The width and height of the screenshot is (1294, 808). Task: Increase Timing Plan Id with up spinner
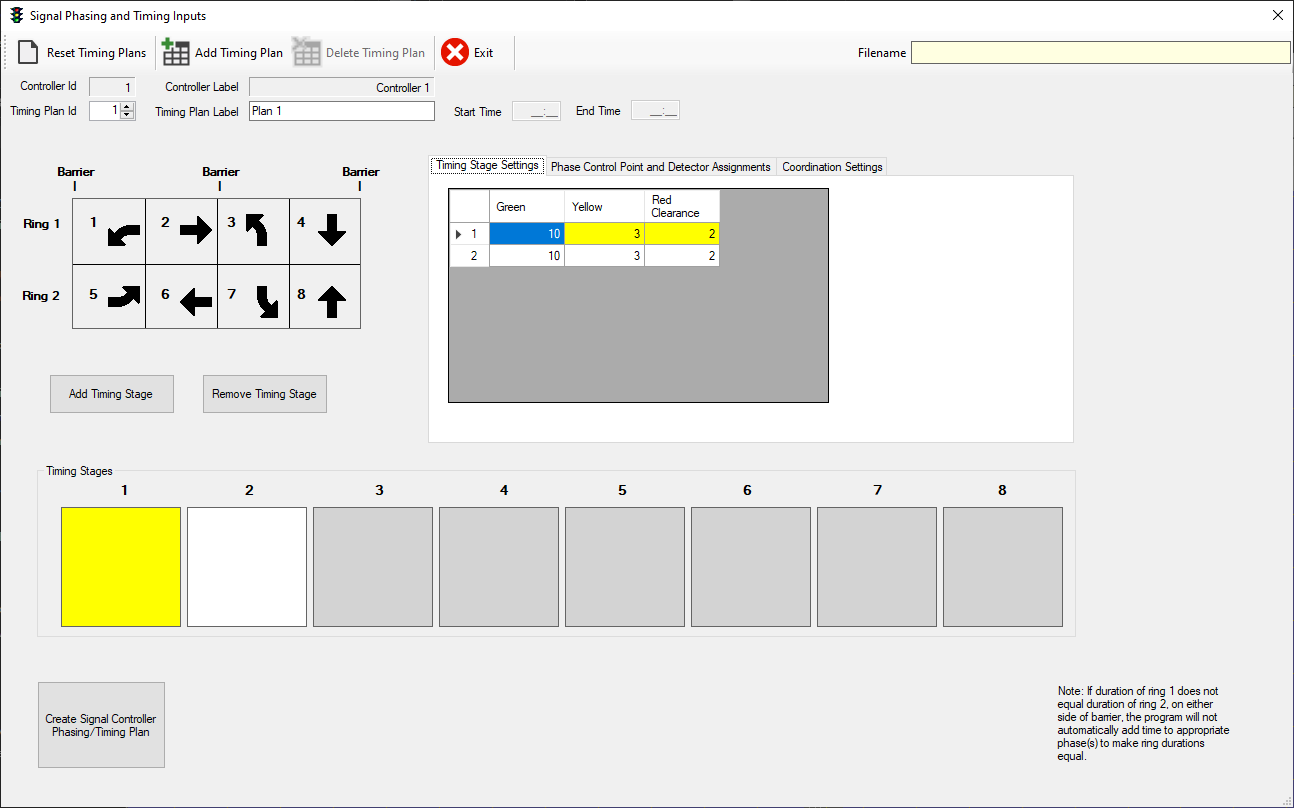[x=127, y=107]
